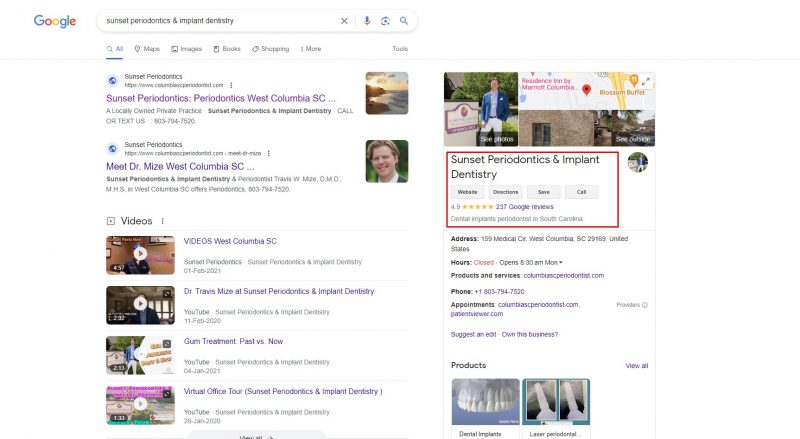Expand business hours dropdown arrow
The width and height of the screenshot is (800, 439).
(560, 261)
